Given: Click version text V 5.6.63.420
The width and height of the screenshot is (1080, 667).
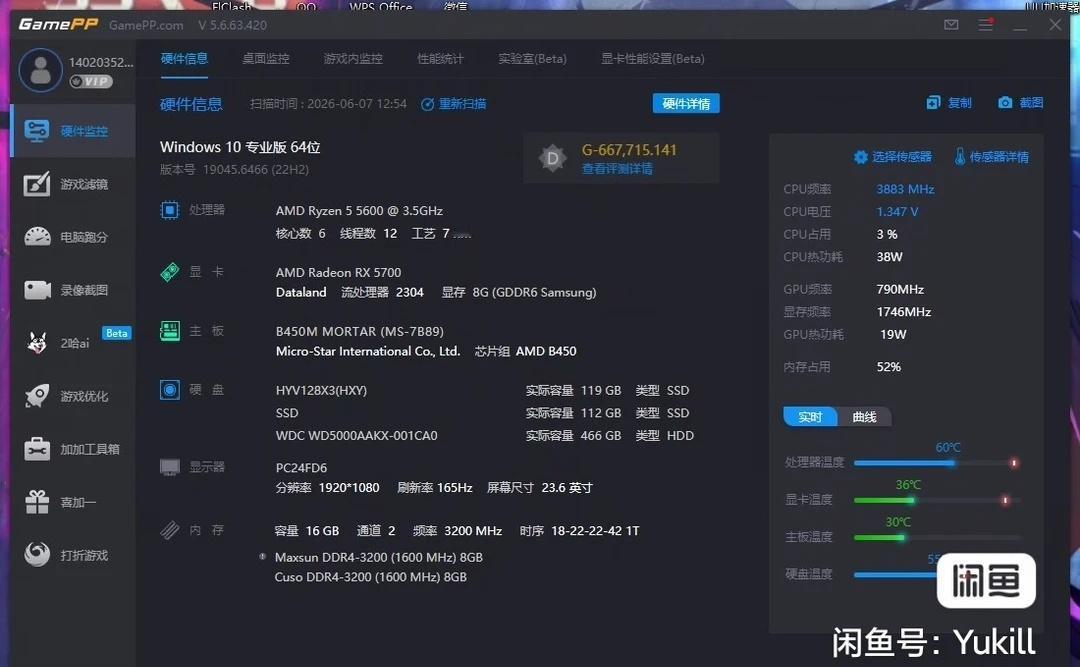Looking at the screenshot, I should point(232,25).
